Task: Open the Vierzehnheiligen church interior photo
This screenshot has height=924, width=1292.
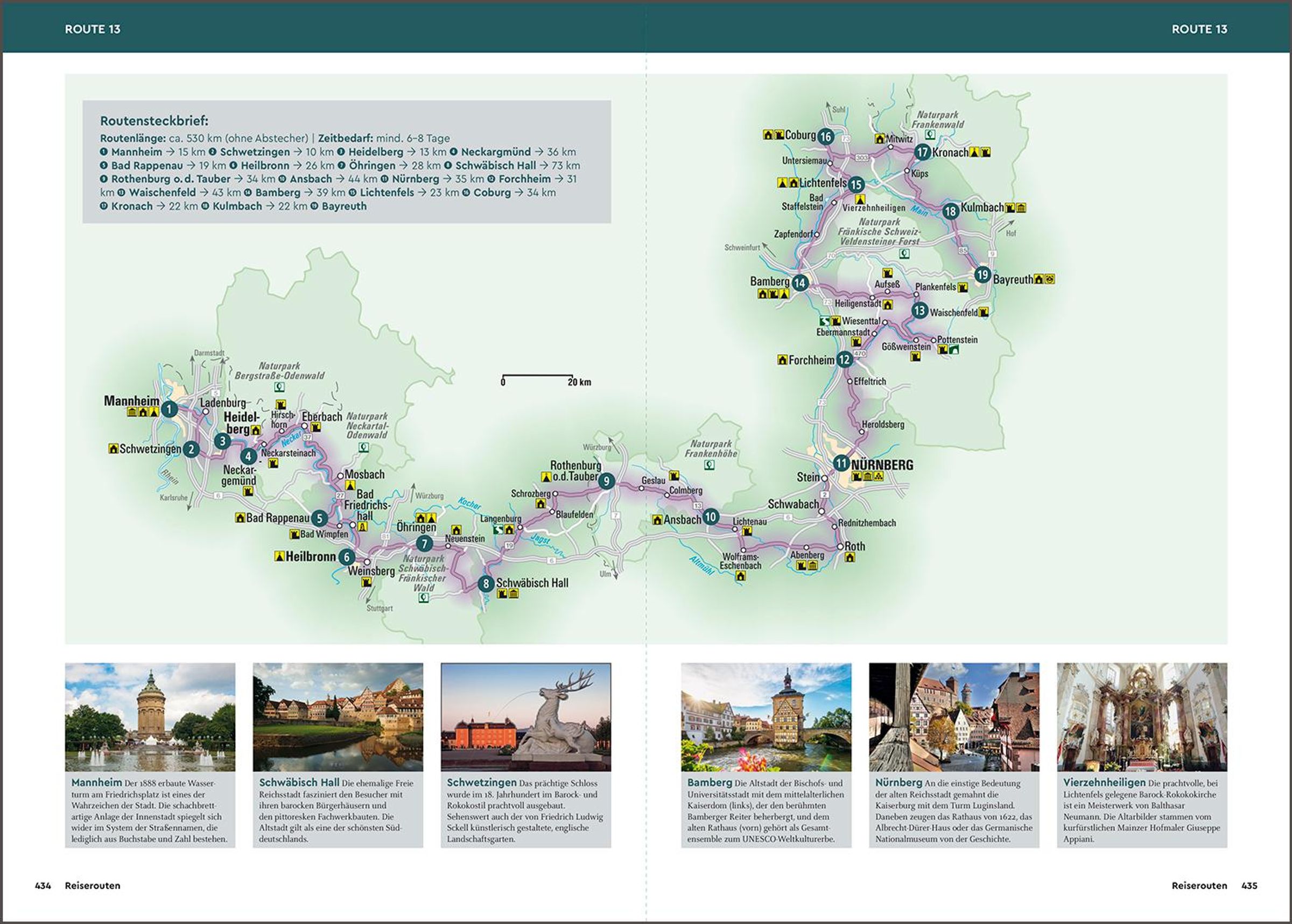Action: coord(1142,717)
